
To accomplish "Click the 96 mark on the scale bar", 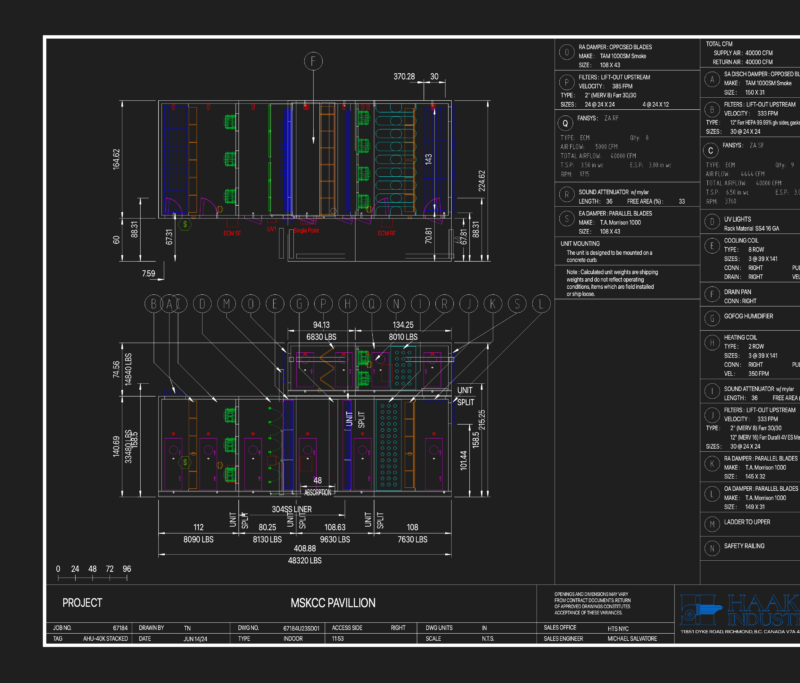I will [x=127, y=569].
